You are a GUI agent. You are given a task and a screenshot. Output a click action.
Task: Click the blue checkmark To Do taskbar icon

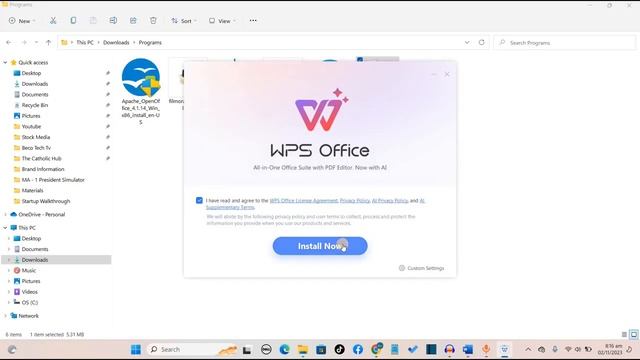[x=413, y=349]
